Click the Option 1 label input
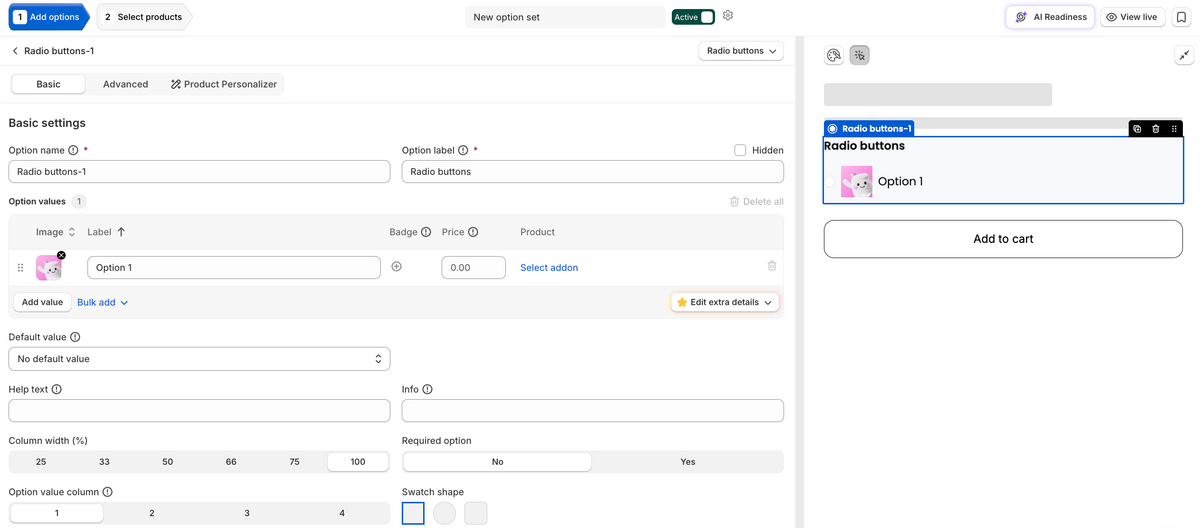 [x=234, y=268]
